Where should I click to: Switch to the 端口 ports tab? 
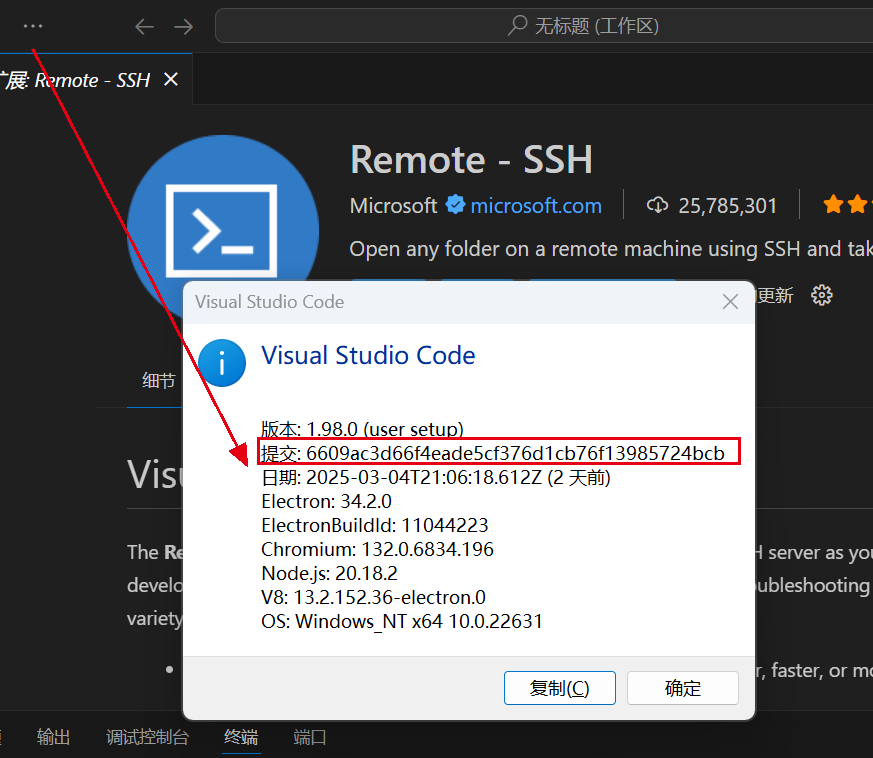click(310, 737)
